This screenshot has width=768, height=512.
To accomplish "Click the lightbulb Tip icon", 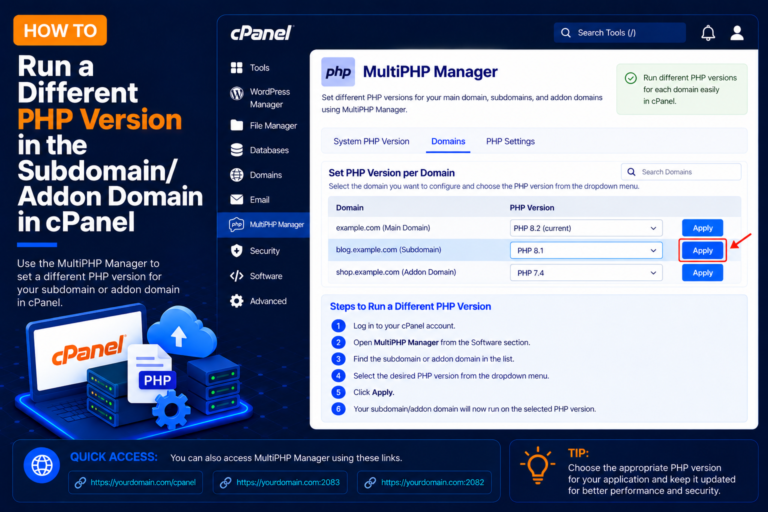I will (x=537, y=465).
